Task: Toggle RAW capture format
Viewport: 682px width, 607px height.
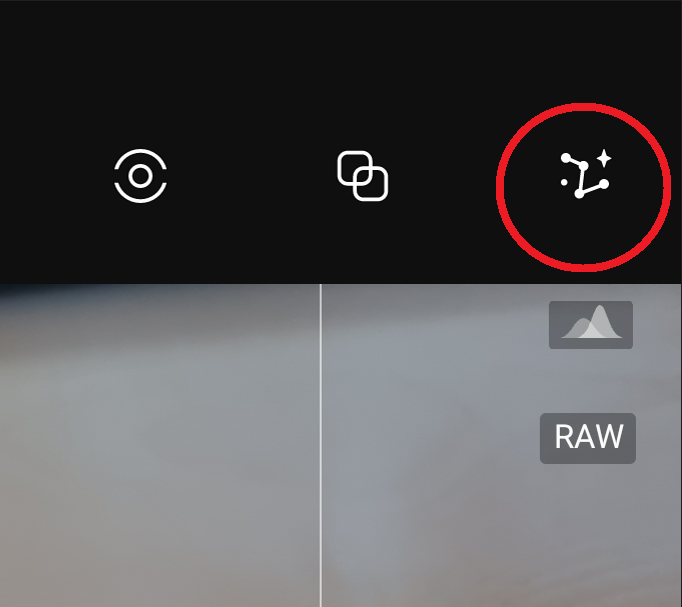Action: (588, 438)
